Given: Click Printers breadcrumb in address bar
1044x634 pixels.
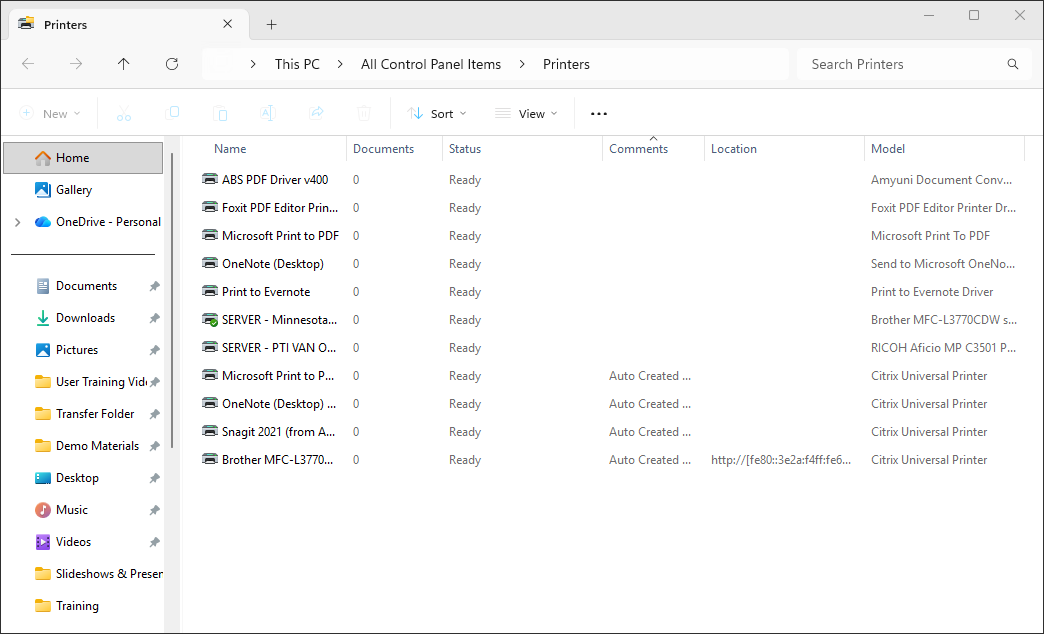Looking at the screenshot, I should click(x=566, y=64).
